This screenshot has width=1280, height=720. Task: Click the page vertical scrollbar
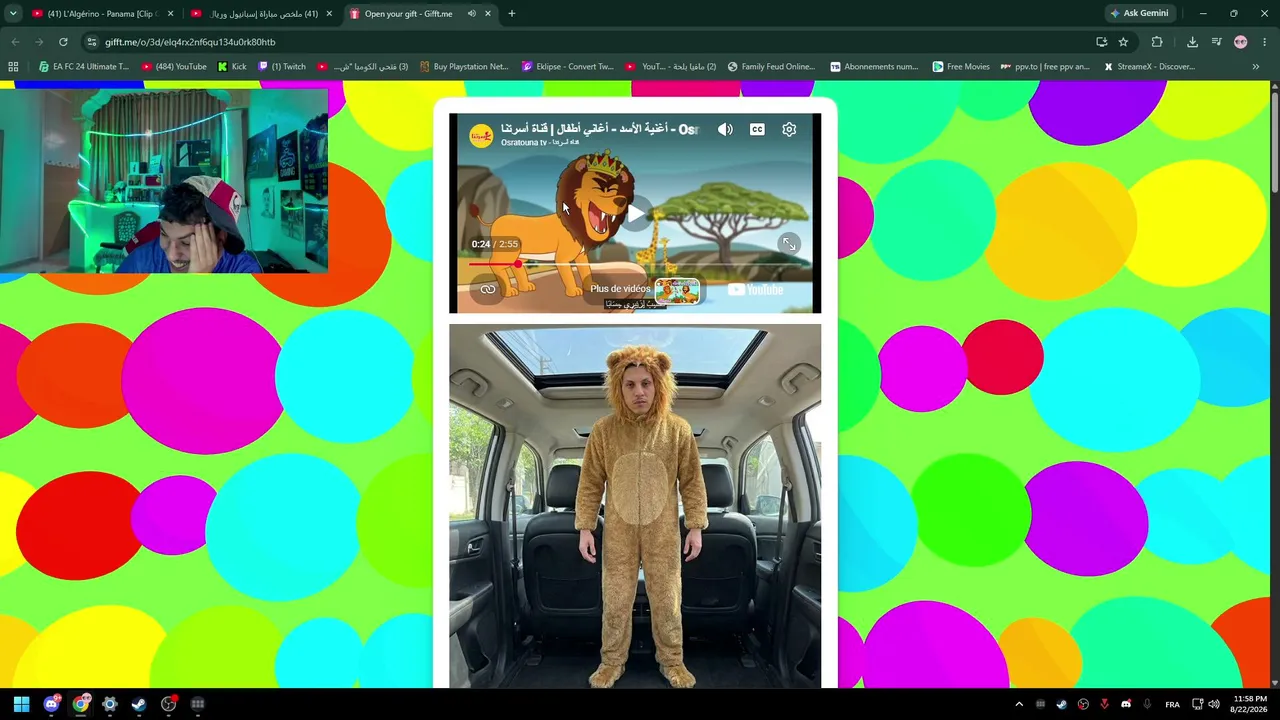(x=1274, y=140)
